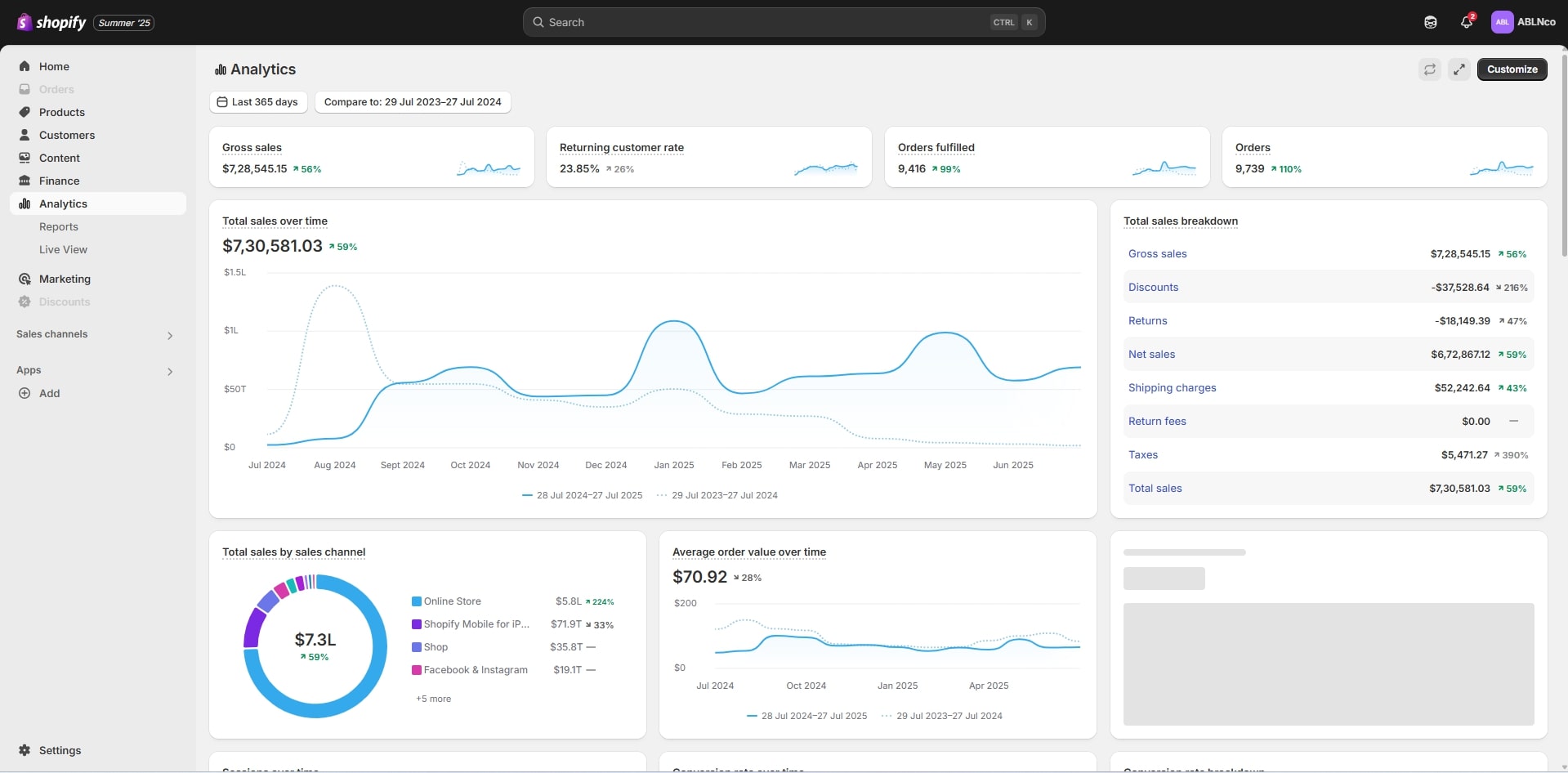Expand the Sales channels section
The width and height of the screenshot is (1568, 773).
(170, 335)
